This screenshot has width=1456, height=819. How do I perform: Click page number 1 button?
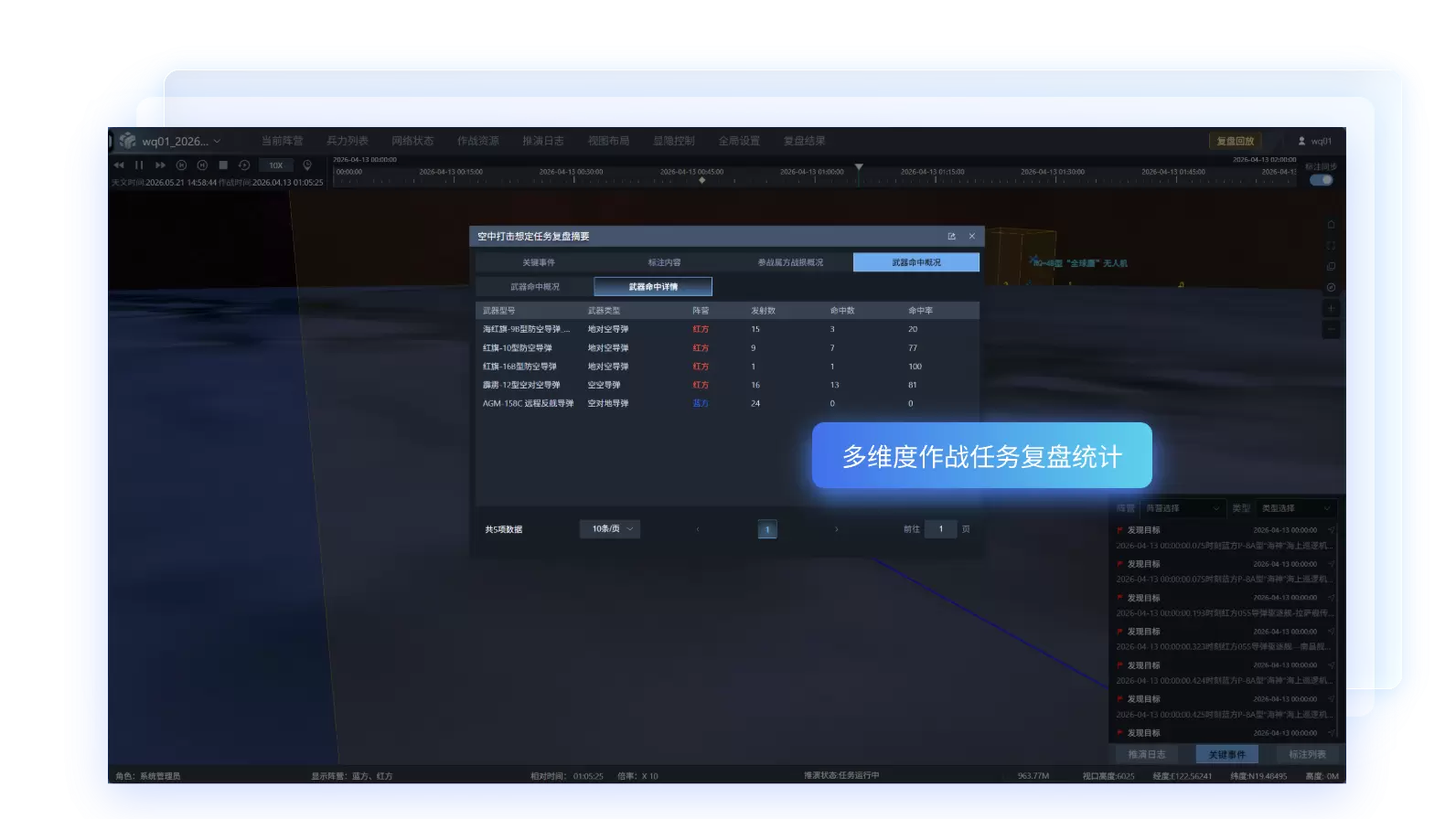pyautogui.click(x=767, y=529)
